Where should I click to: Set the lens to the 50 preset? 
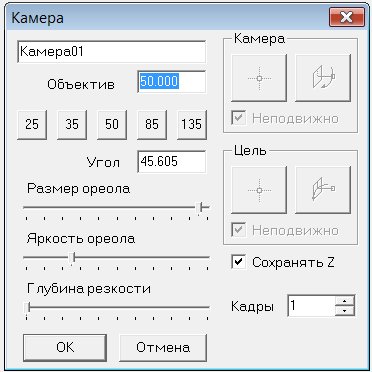(112, 125)
